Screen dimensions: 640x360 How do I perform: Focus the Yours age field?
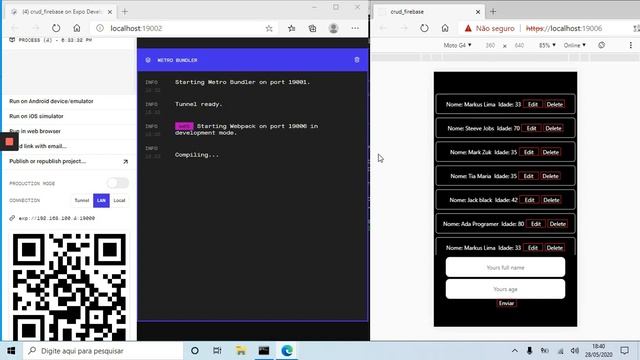coord(505,289)
